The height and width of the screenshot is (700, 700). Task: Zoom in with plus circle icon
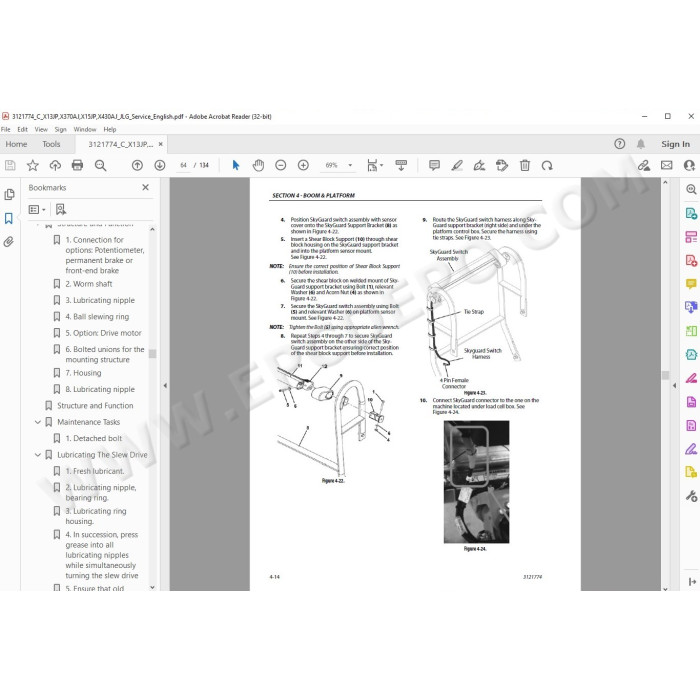click(303, 166)
